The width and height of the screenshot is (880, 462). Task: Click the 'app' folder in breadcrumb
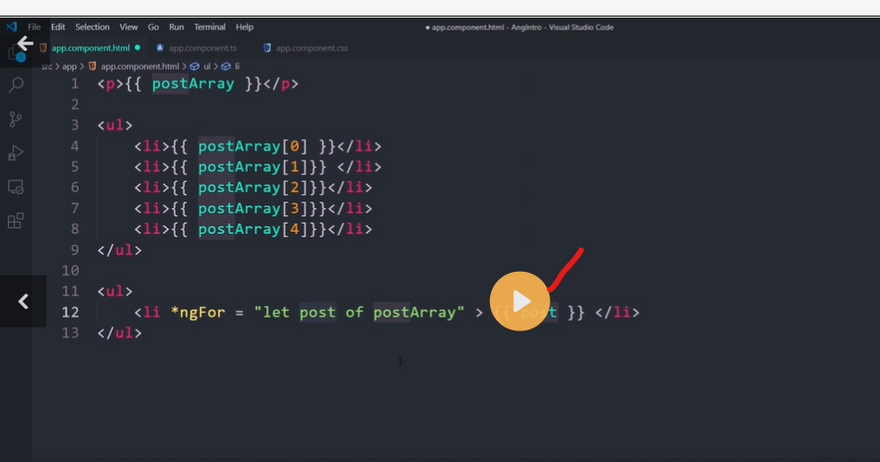tap(69, 66)
